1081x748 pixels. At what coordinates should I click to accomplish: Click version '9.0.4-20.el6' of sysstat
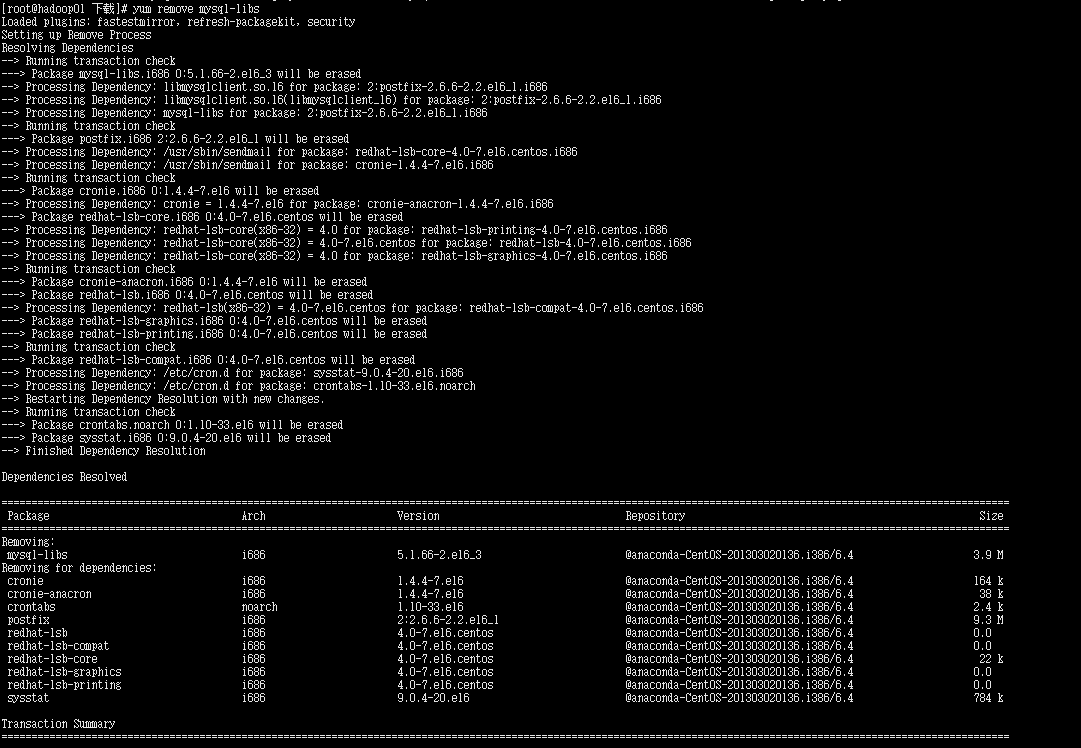coord(433,698)
